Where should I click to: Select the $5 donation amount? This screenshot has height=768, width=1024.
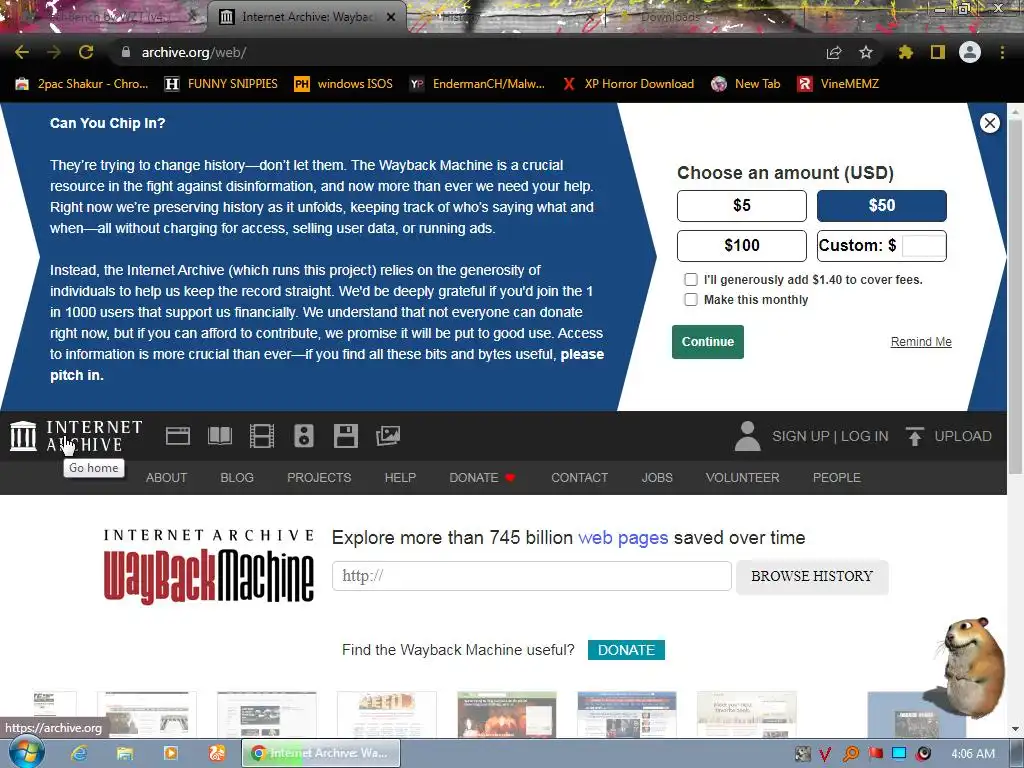point(741,206)
